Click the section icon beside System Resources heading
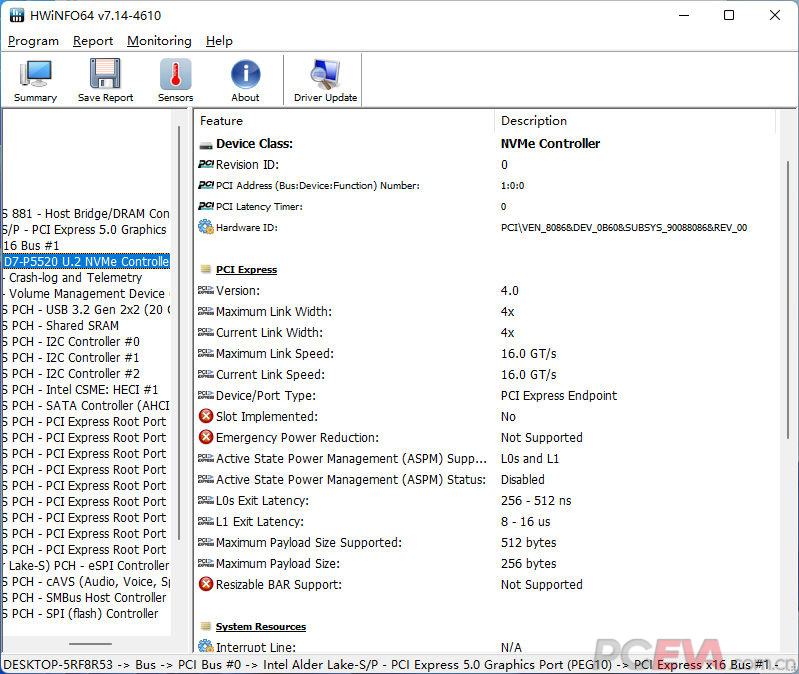799x674 pixels. pos(206,626)
